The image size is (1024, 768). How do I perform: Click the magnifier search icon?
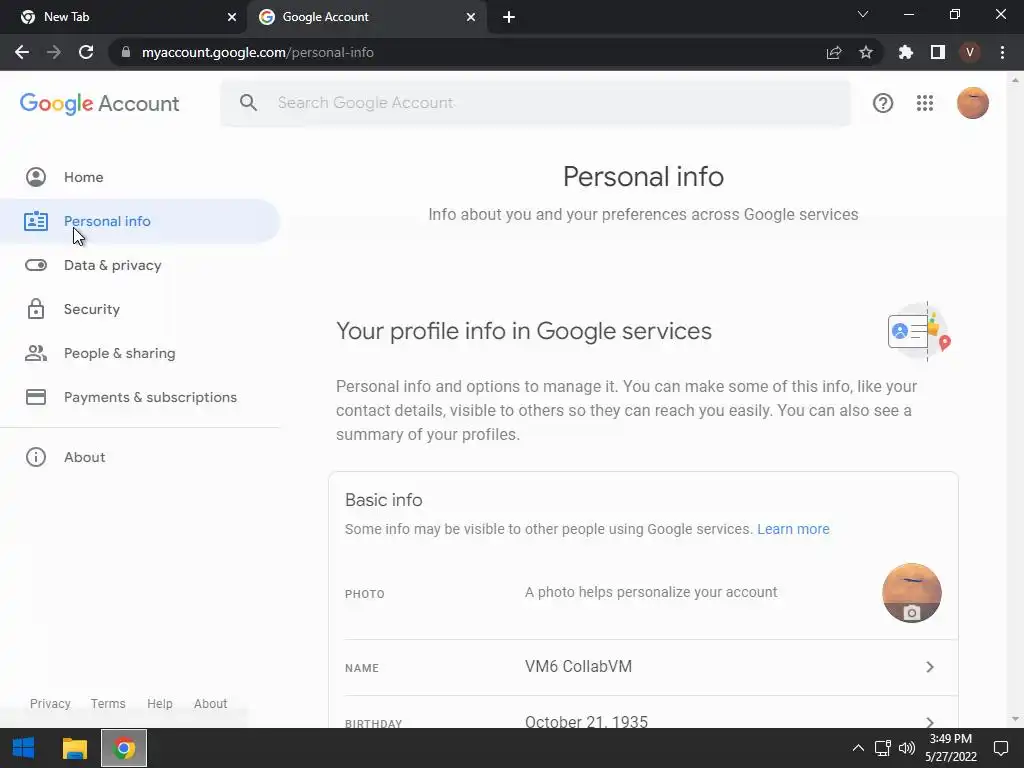(x=248, y=103)
